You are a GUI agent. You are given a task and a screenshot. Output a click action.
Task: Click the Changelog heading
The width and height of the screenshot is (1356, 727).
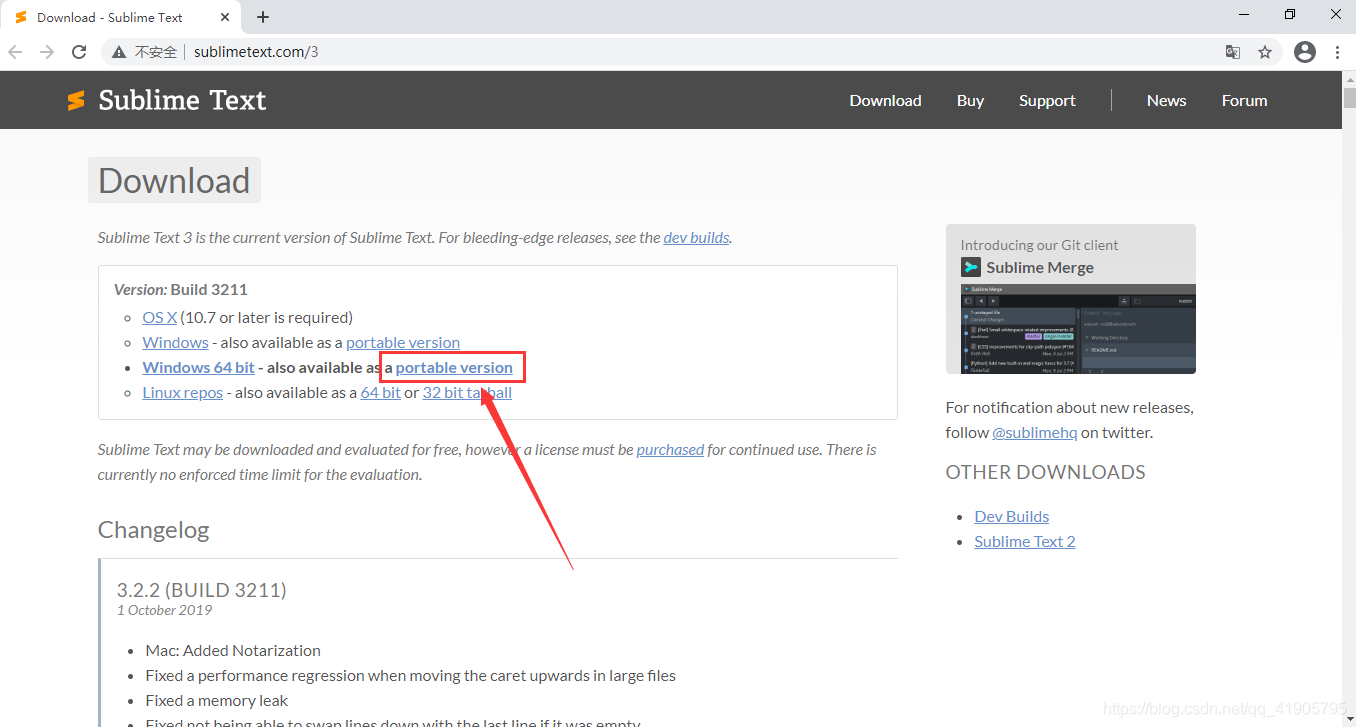153,530
